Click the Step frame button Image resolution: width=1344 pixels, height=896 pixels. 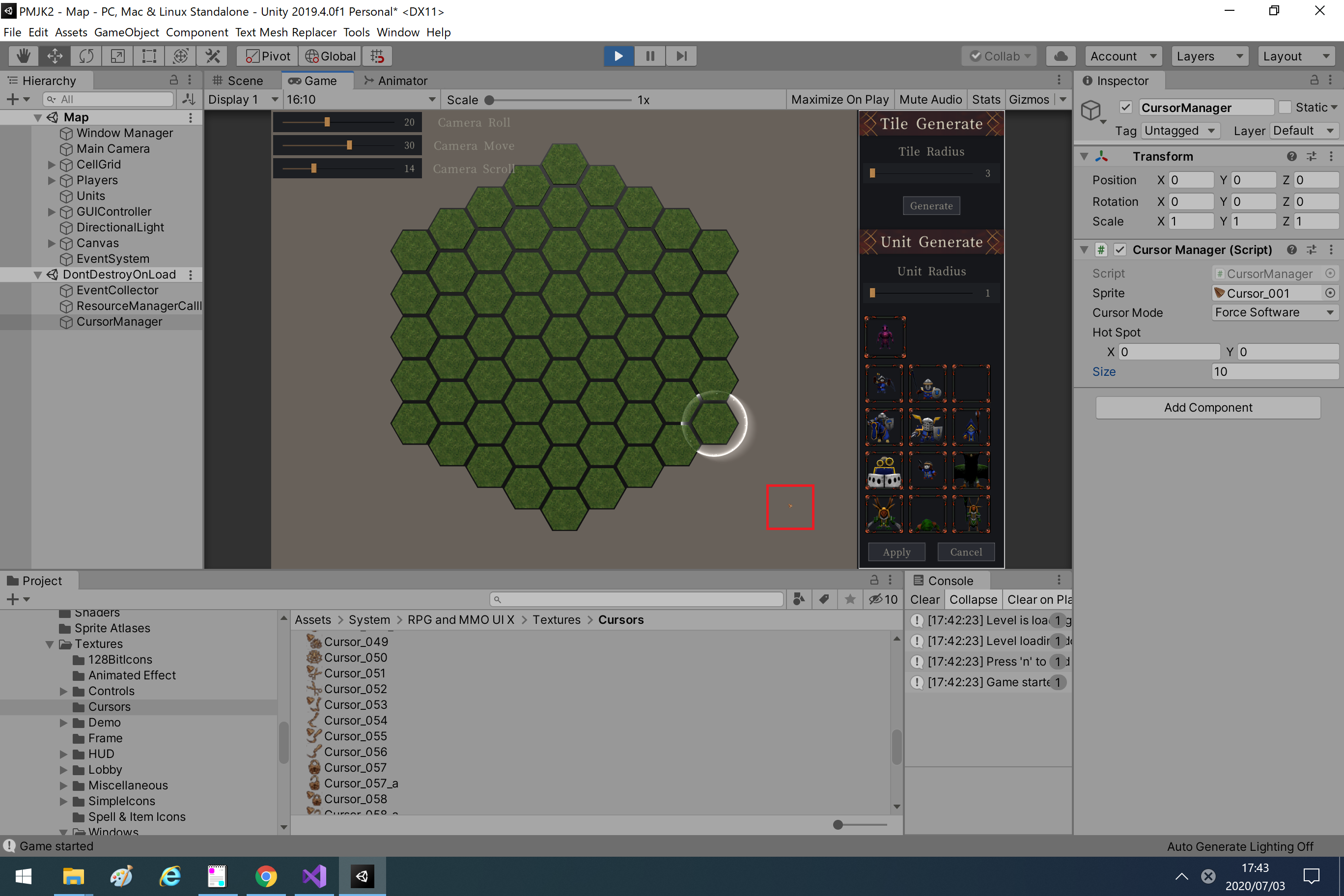click(681, 56)
